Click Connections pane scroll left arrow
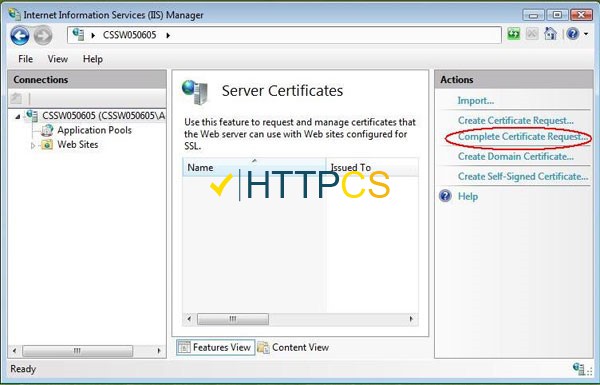This screenshot has width=600, height=385. tap(15, 351)
